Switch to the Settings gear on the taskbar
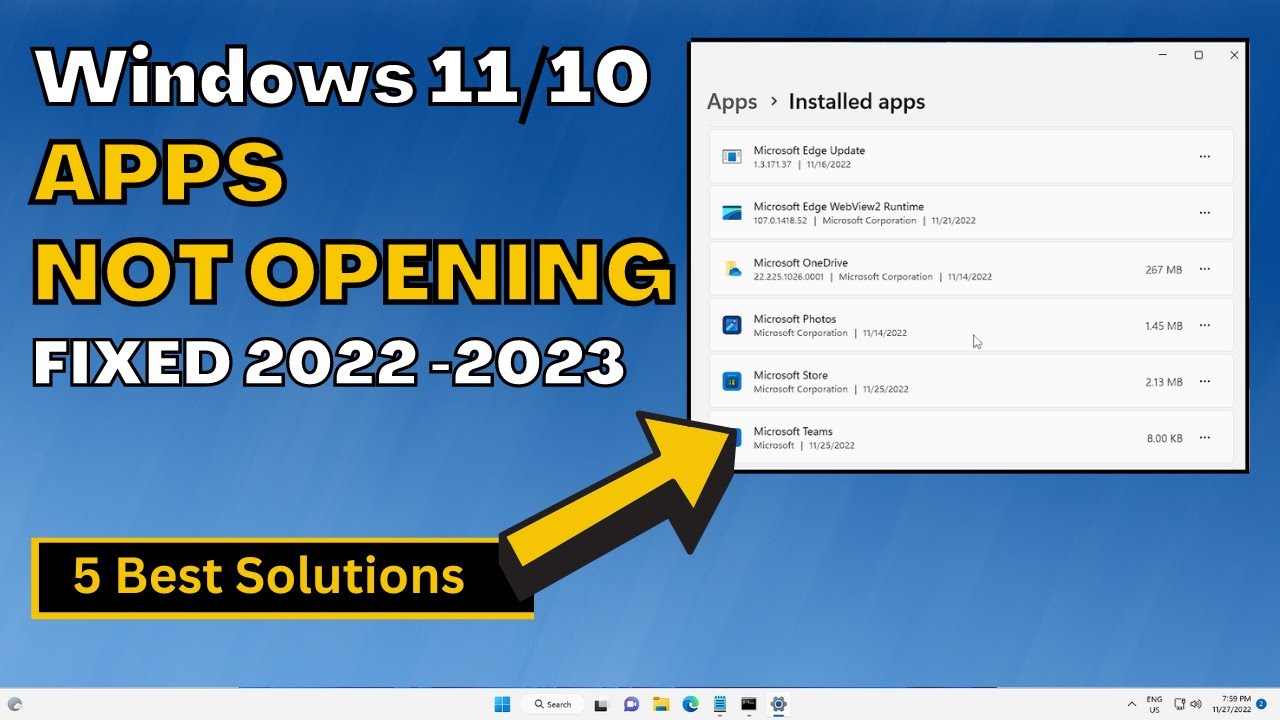 pos(778,704)
